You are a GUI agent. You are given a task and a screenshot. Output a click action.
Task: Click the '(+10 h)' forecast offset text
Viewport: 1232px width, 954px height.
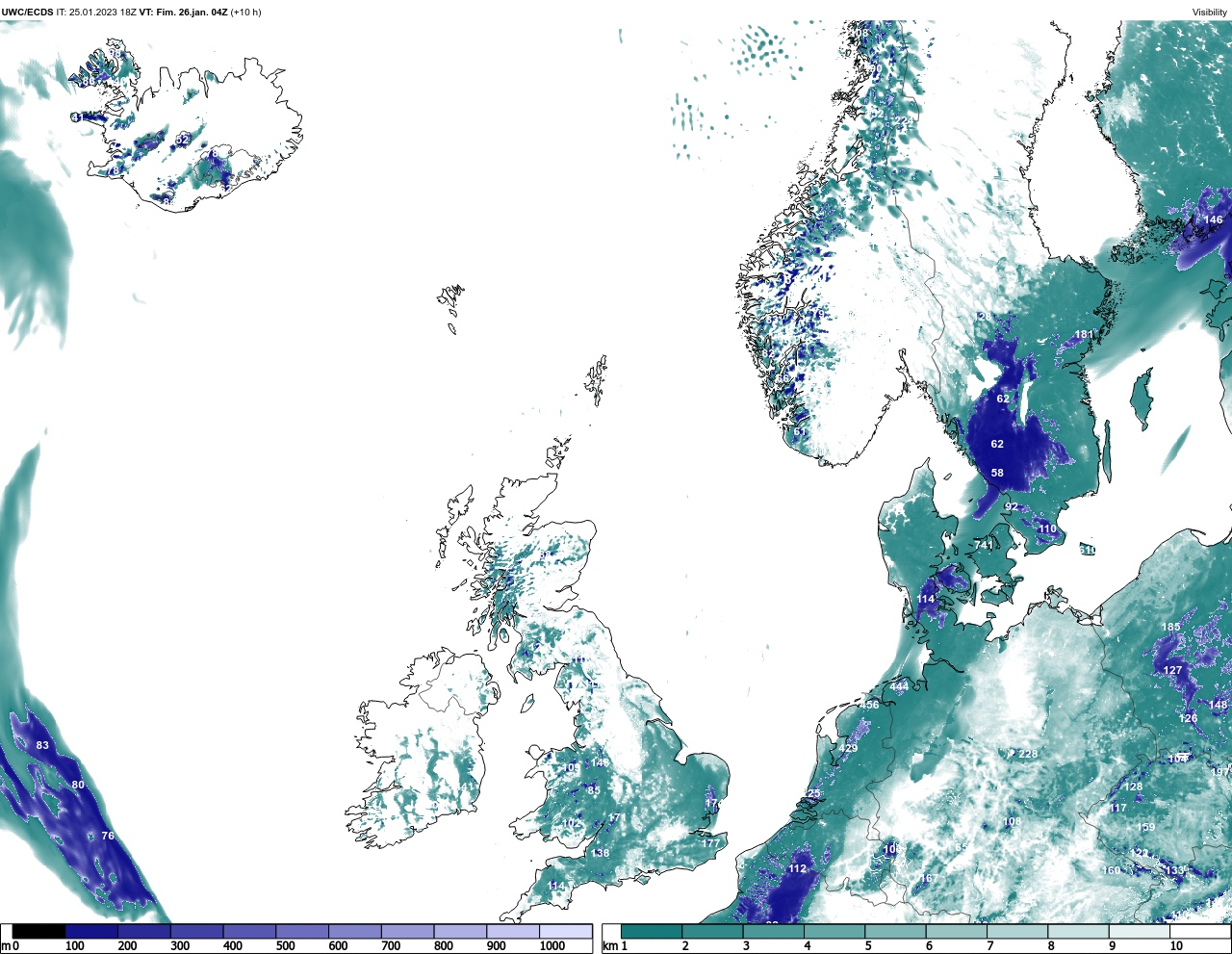click(x=245, y=13)
